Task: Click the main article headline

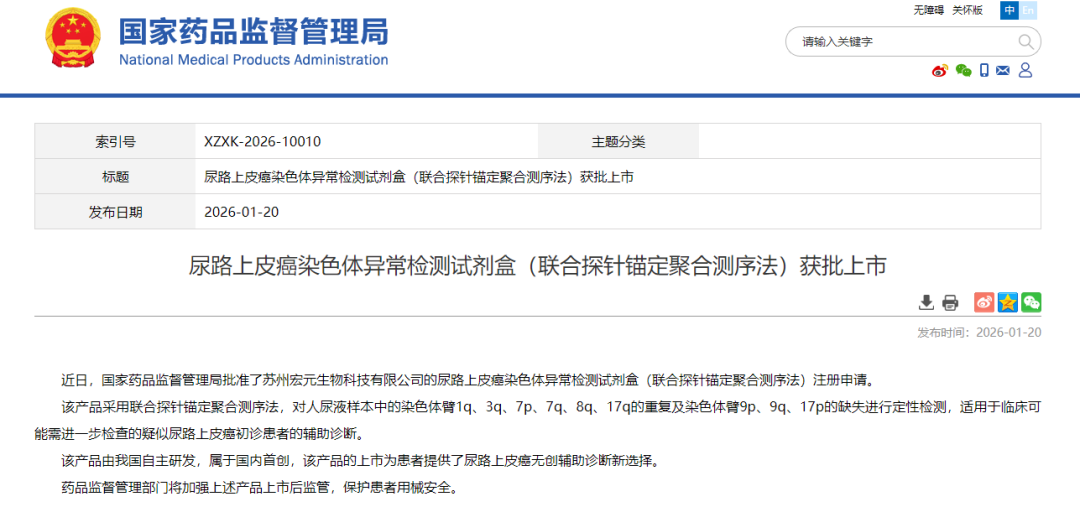Action: coord(537,267)
